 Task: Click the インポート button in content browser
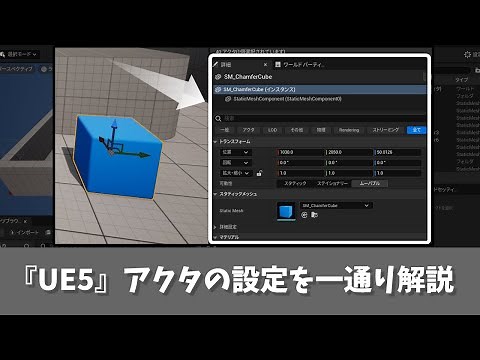click(x=24, y=232)
